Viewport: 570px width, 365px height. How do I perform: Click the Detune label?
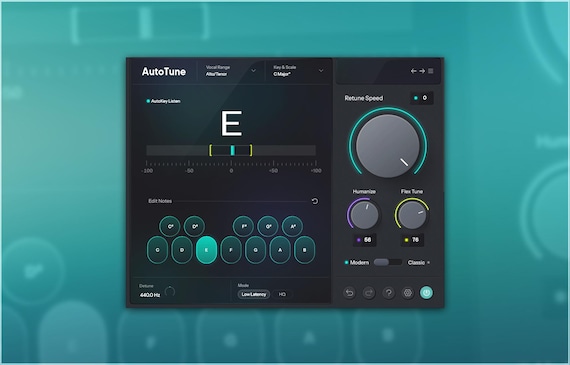[146, 286]
